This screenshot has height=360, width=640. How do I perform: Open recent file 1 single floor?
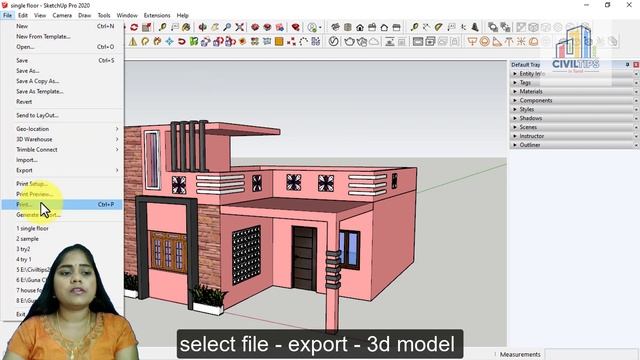pos(62,228)
